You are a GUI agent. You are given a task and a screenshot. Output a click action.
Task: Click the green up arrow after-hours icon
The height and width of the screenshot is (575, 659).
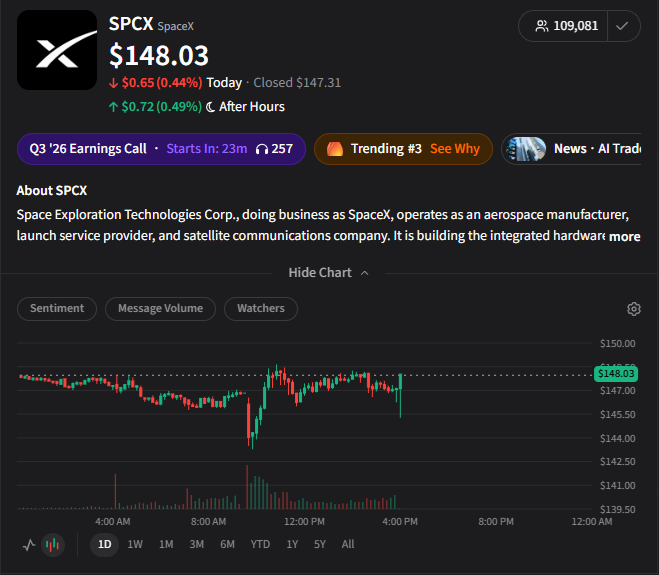tap(113, 107)
